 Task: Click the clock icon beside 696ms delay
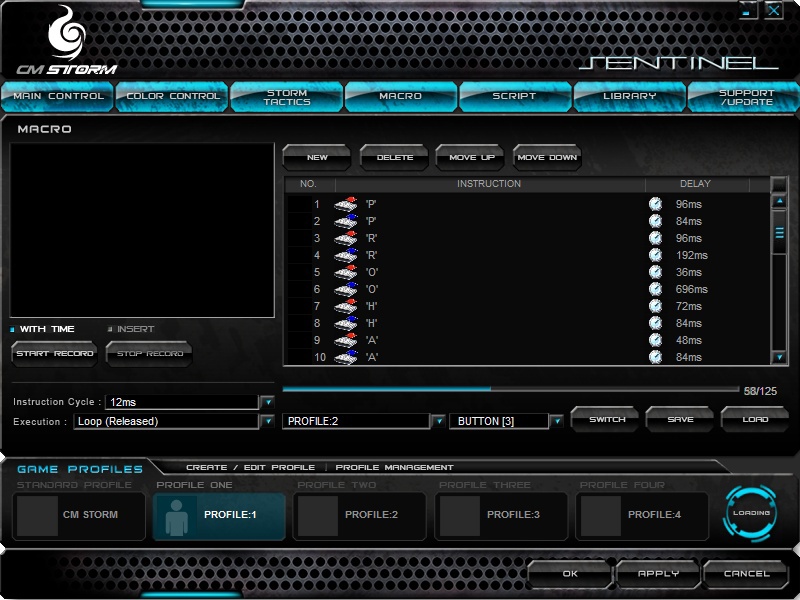click(656, 289)
